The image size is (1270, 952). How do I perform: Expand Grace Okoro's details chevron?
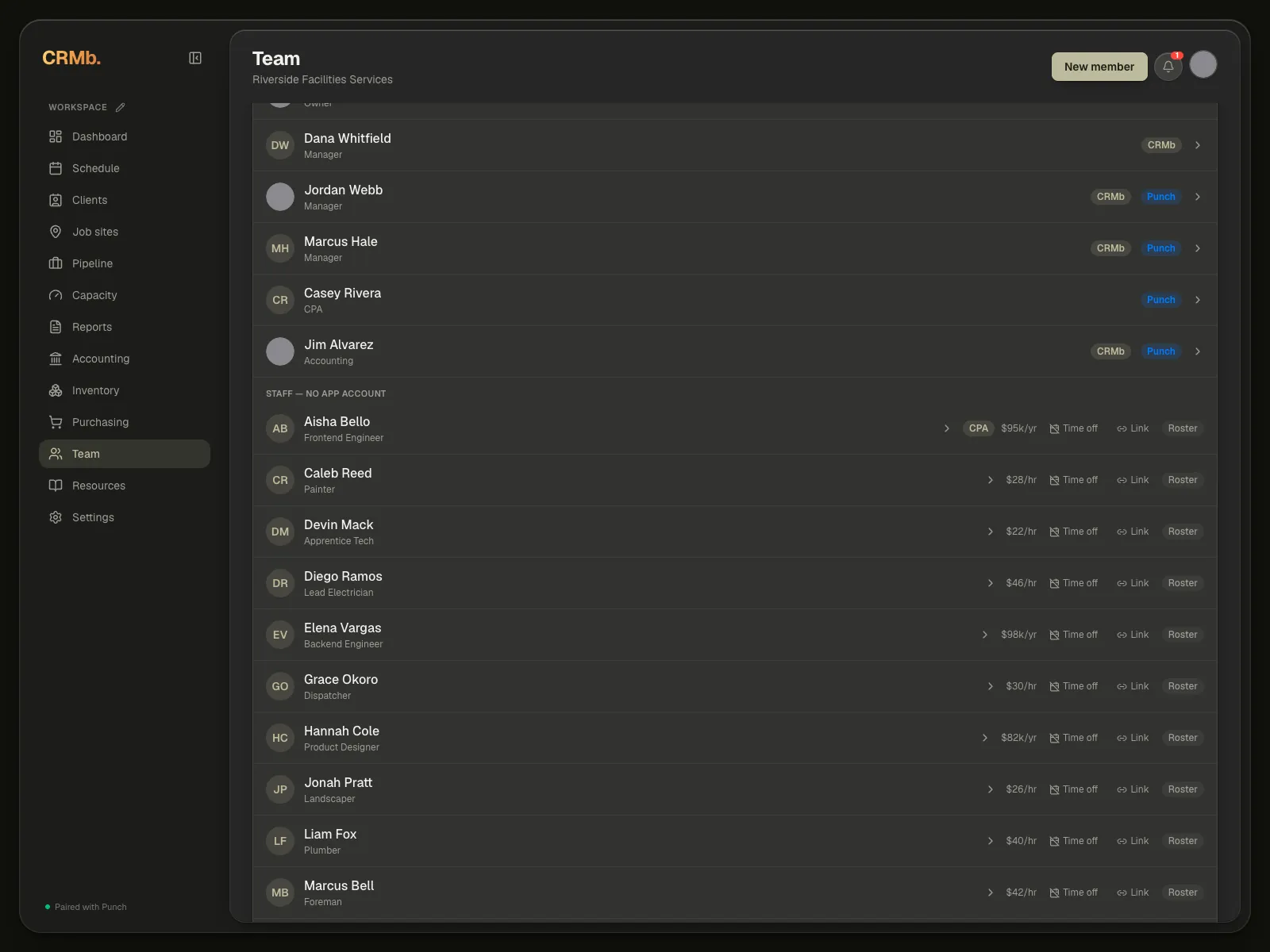[x=991, y=686]
